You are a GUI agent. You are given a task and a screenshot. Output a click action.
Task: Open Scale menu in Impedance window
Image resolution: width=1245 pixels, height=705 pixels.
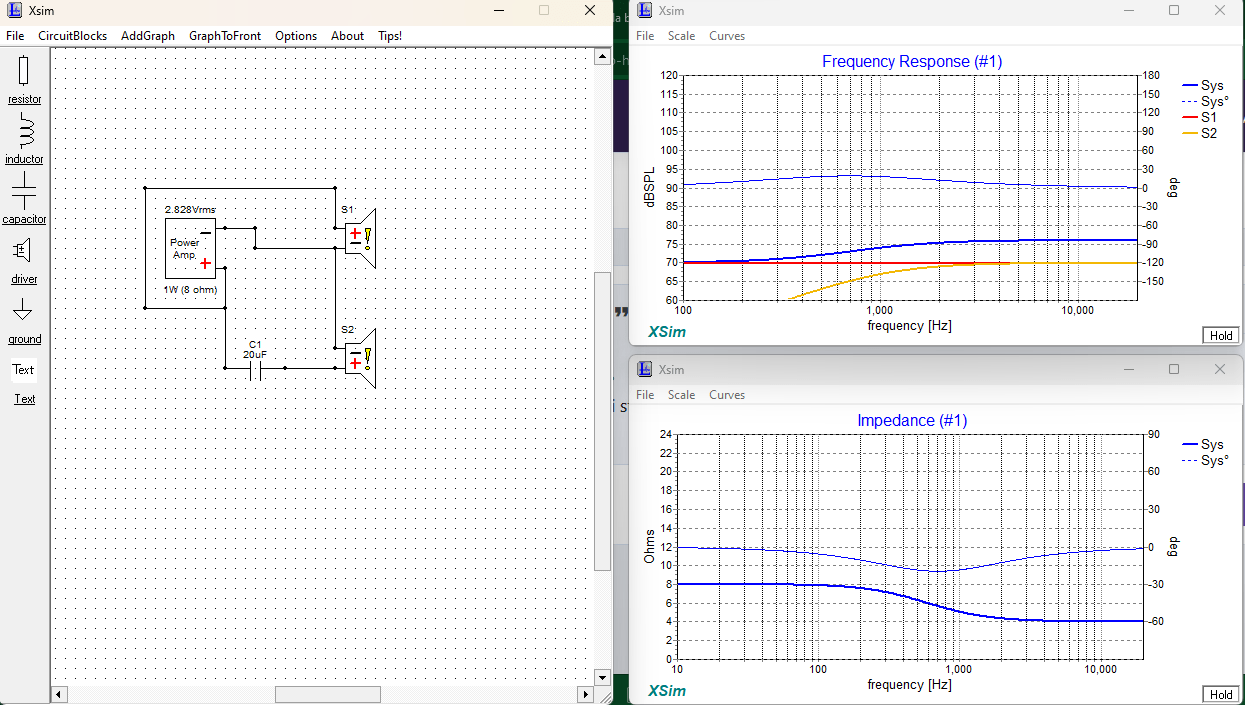point(681,394)
